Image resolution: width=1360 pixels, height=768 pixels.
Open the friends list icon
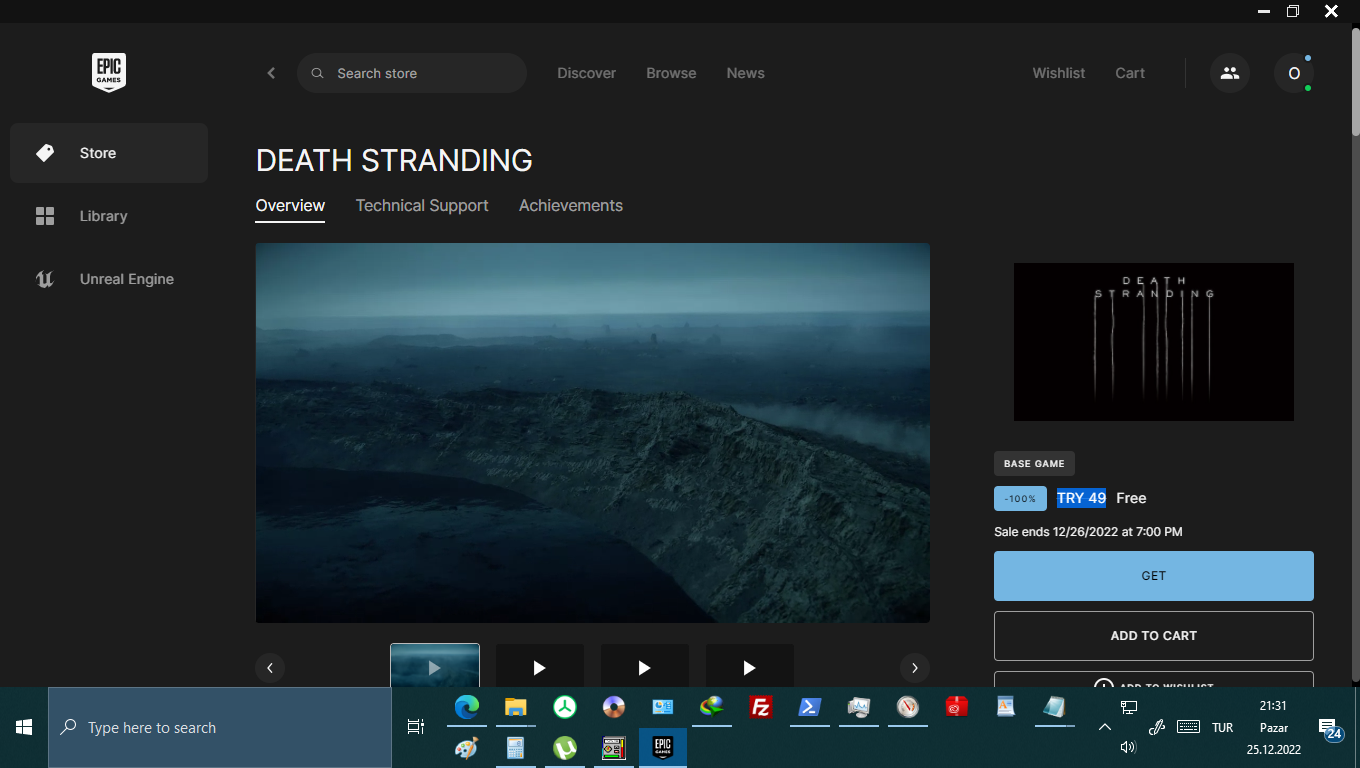[x=1230, y=73]
